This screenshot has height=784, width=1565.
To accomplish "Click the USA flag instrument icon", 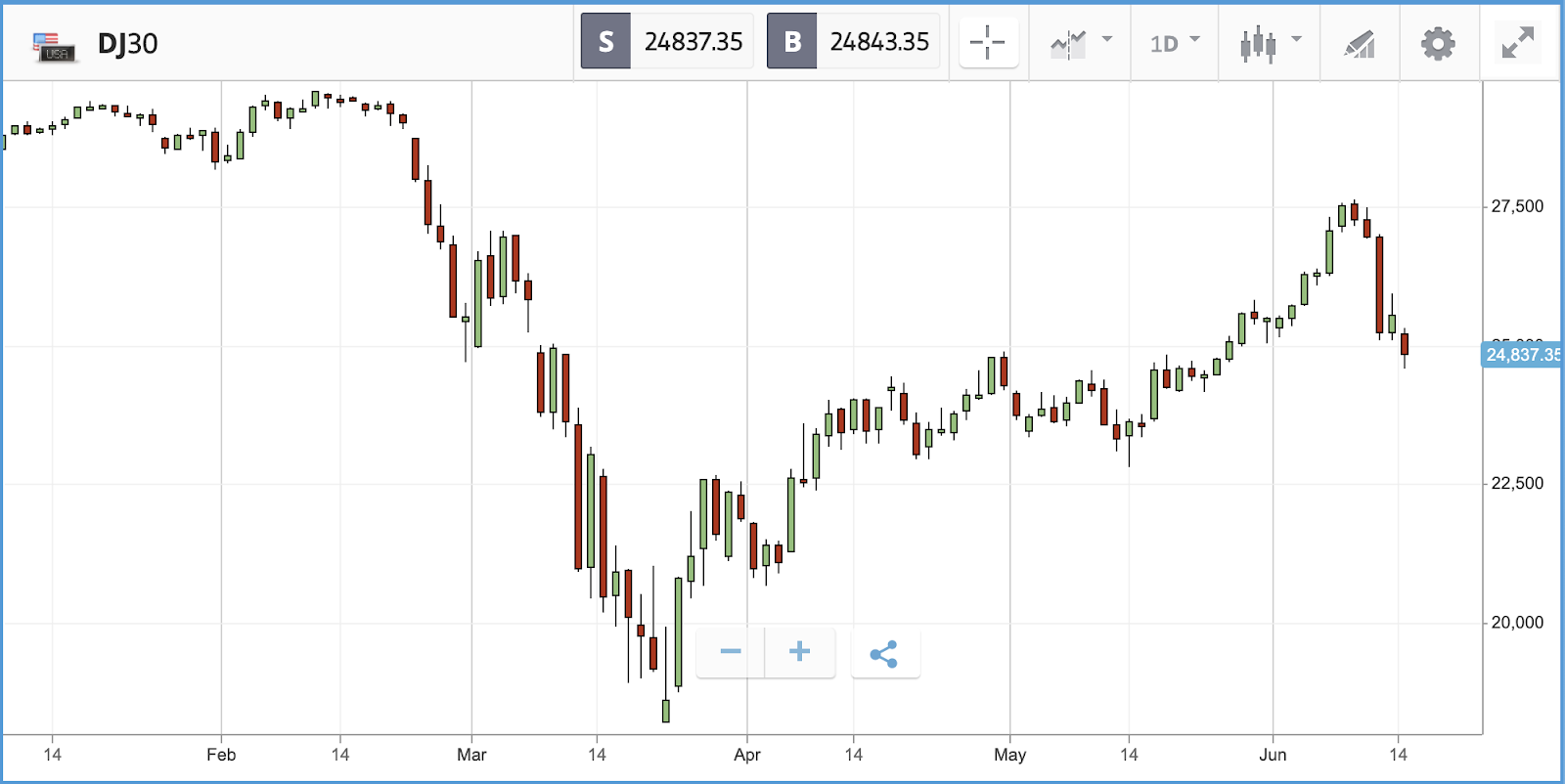I will [x=54, y=46].
